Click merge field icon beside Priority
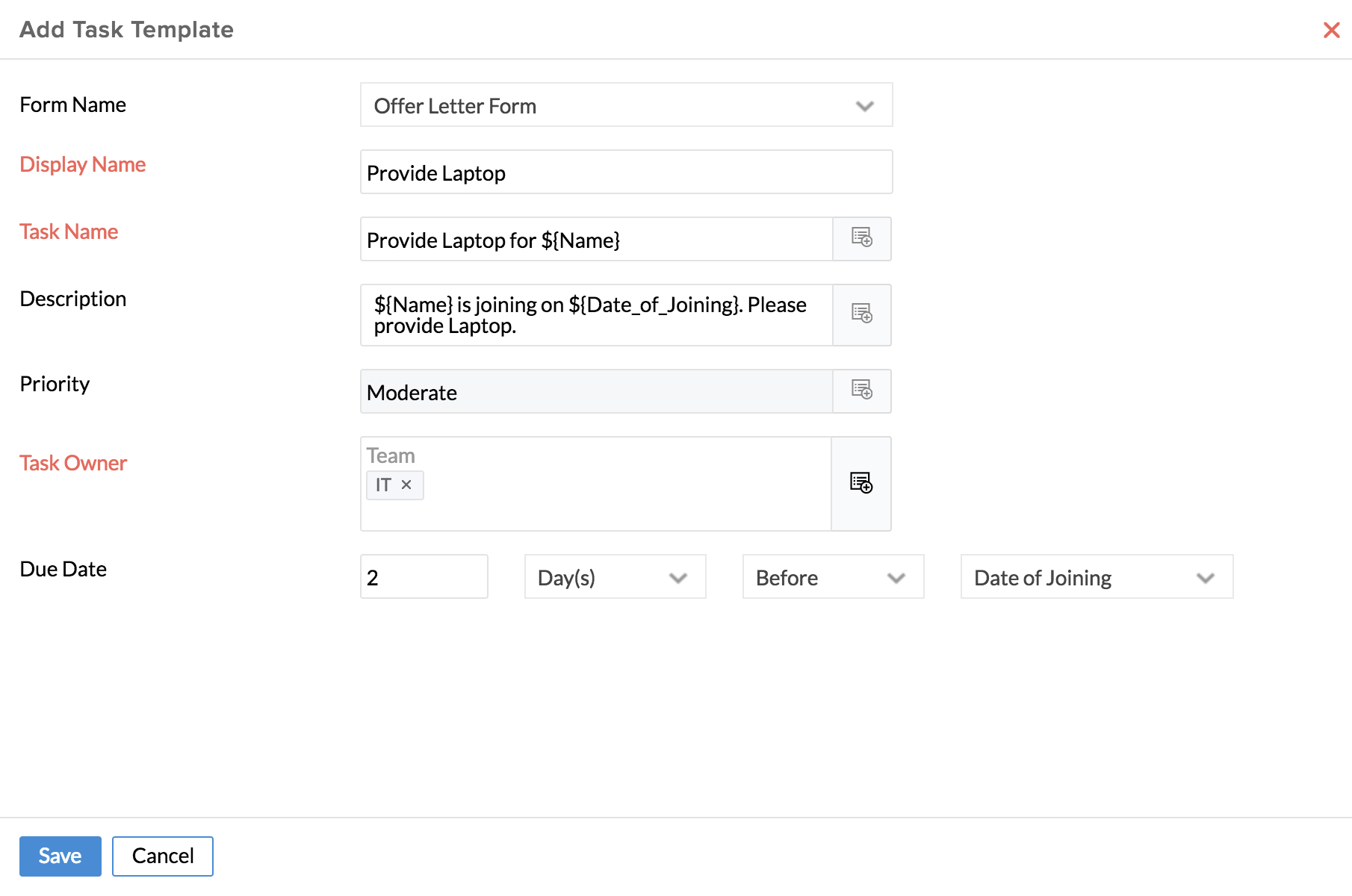The width and height of the screenshot is (1352, 896). (x=862, y=391)
